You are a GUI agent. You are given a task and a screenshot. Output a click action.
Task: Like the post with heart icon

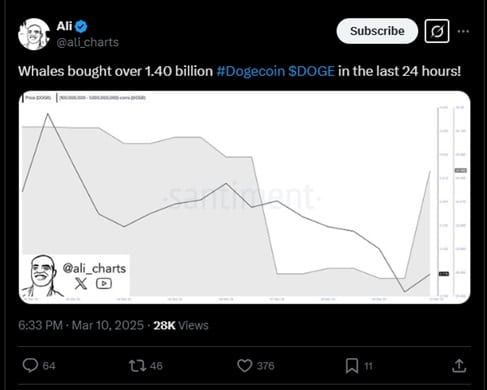coord(245,366)
